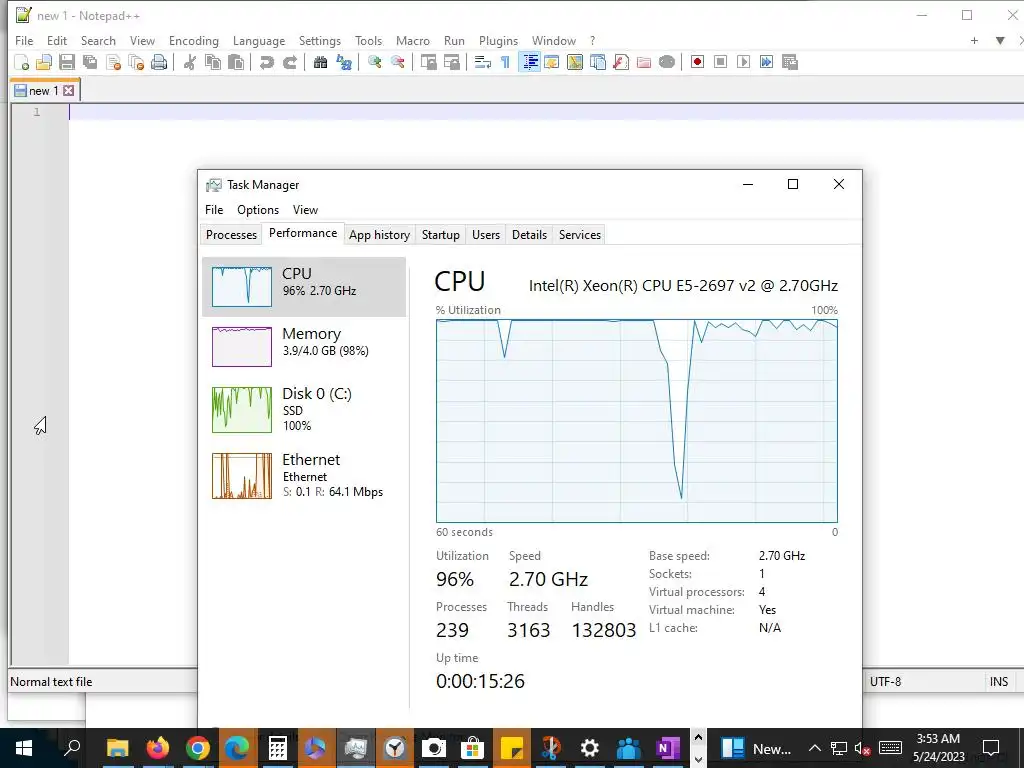Toggle file monitoring eye icon
The image size is (1024, 768).
pos(667,62)
